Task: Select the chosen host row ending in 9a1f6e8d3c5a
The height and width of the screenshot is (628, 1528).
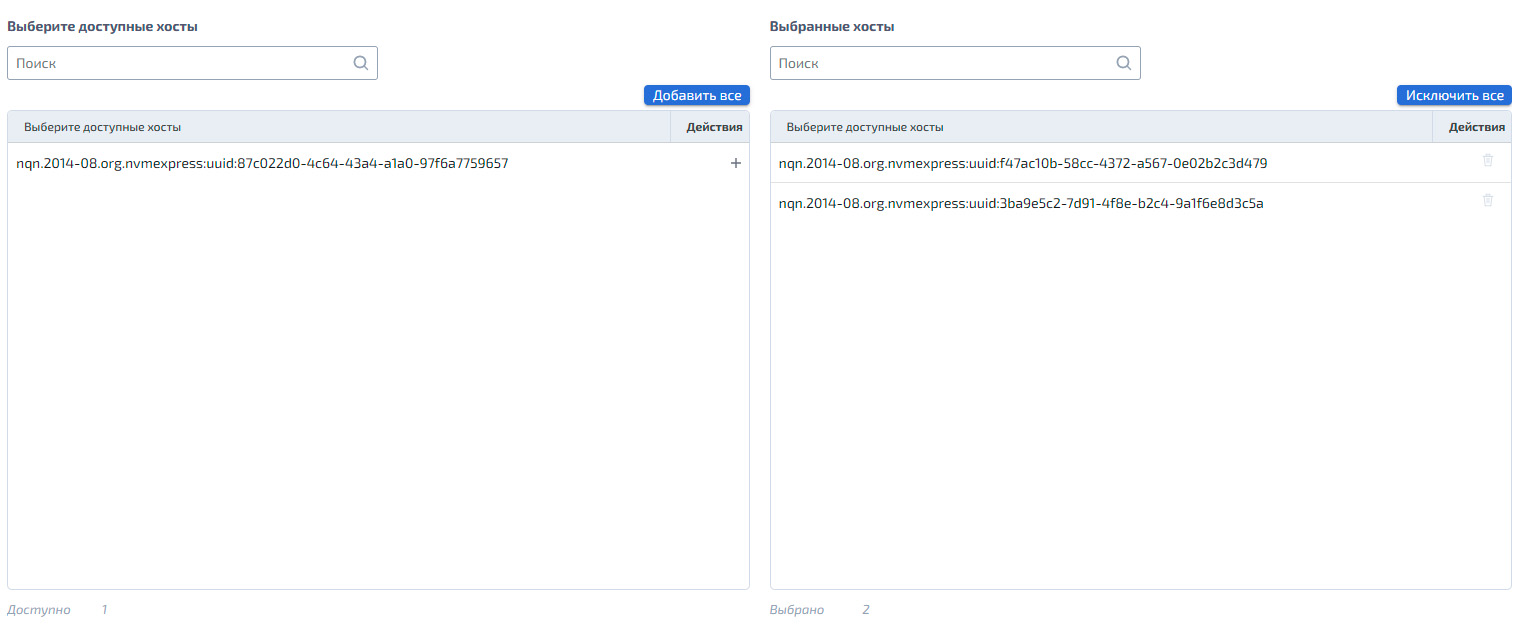Action: click(1141, 203)
